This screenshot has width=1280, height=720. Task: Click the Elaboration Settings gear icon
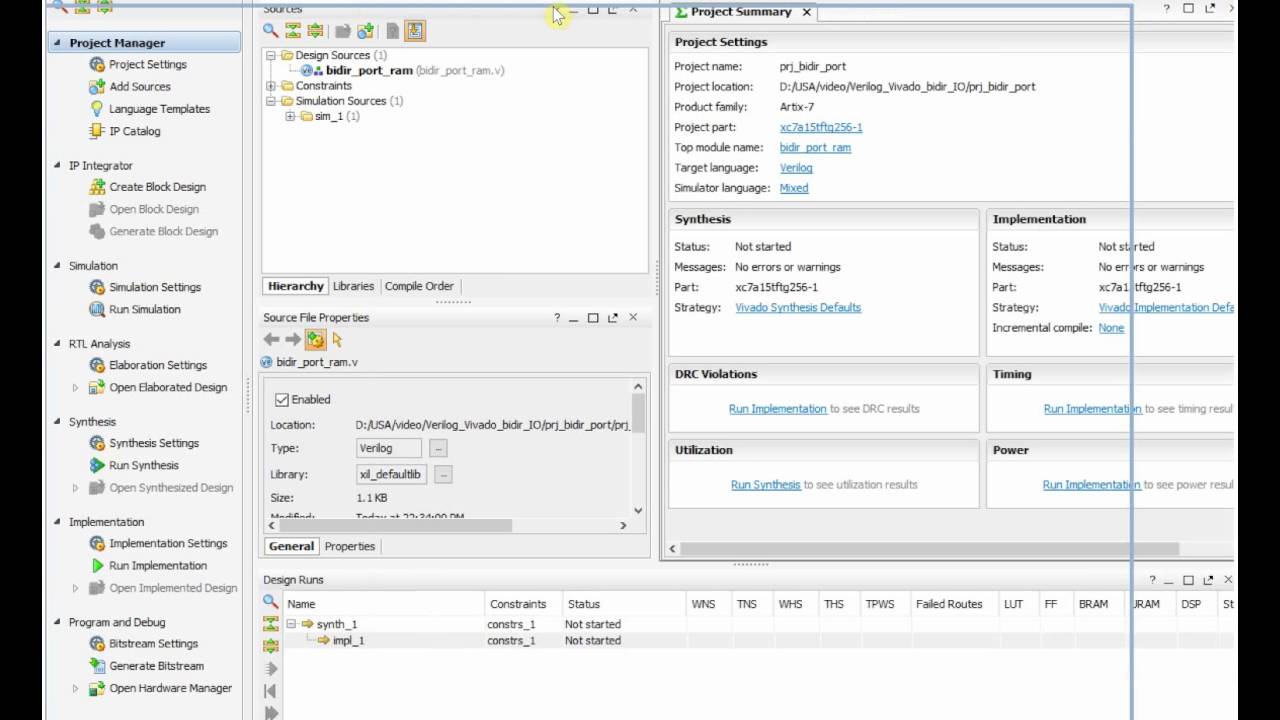coord(97,365)
